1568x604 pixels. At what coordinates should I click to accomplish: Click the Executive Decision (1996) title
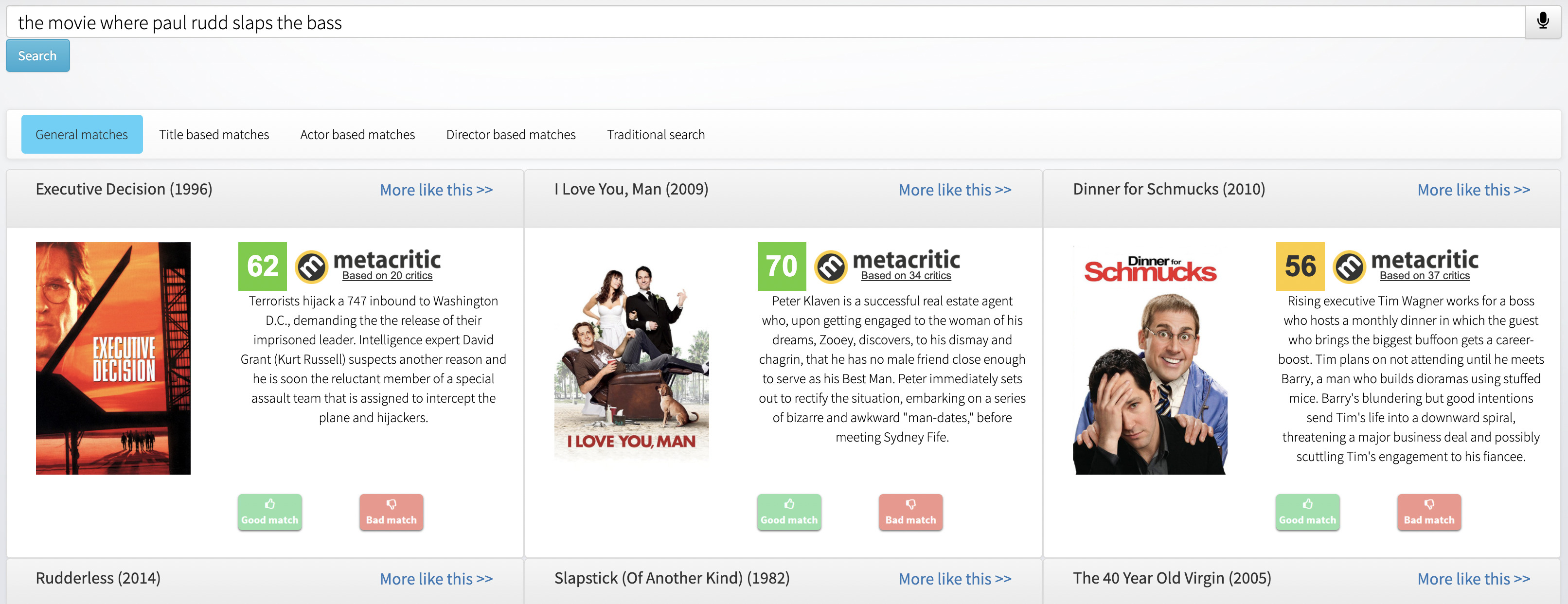(124, 189)
